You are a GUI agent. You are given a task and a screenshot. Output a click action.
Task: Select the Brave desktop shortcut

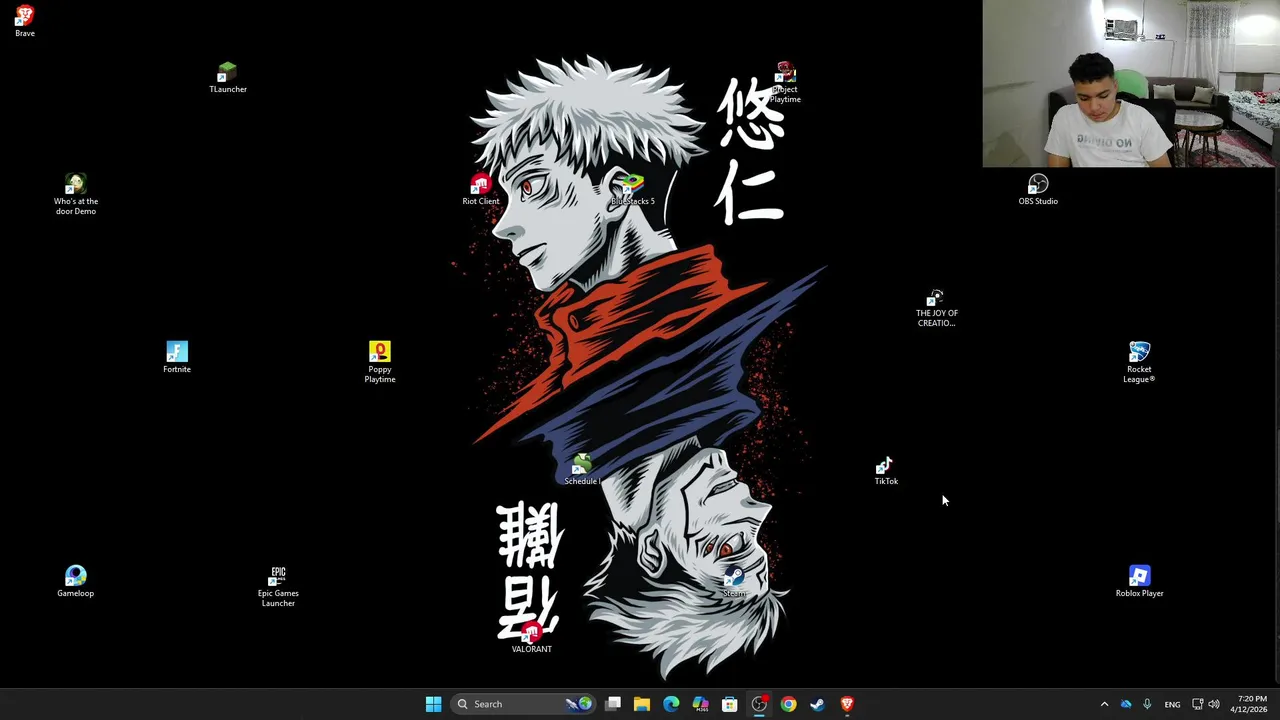click(x=25, y=22)
